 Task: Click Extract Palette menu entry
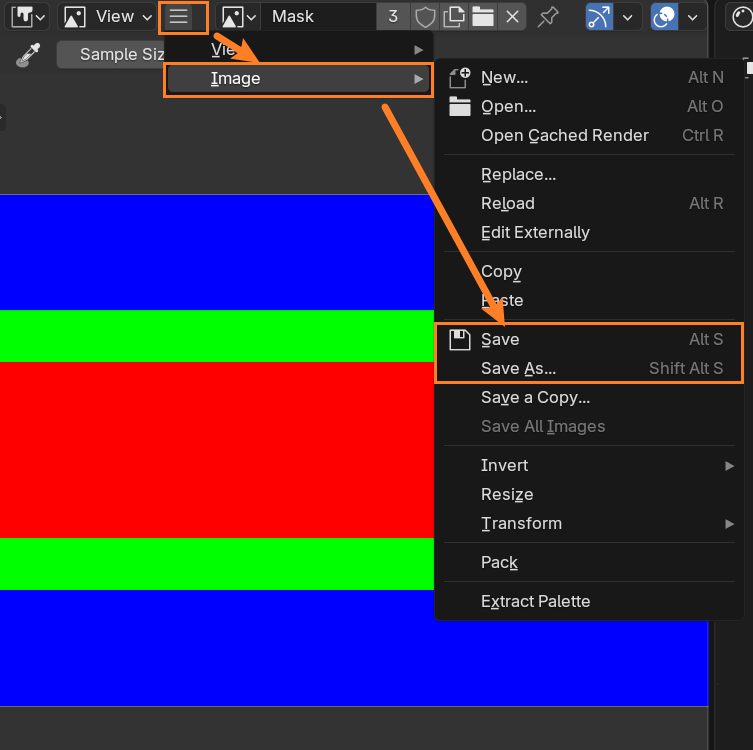tap(535, 601)
